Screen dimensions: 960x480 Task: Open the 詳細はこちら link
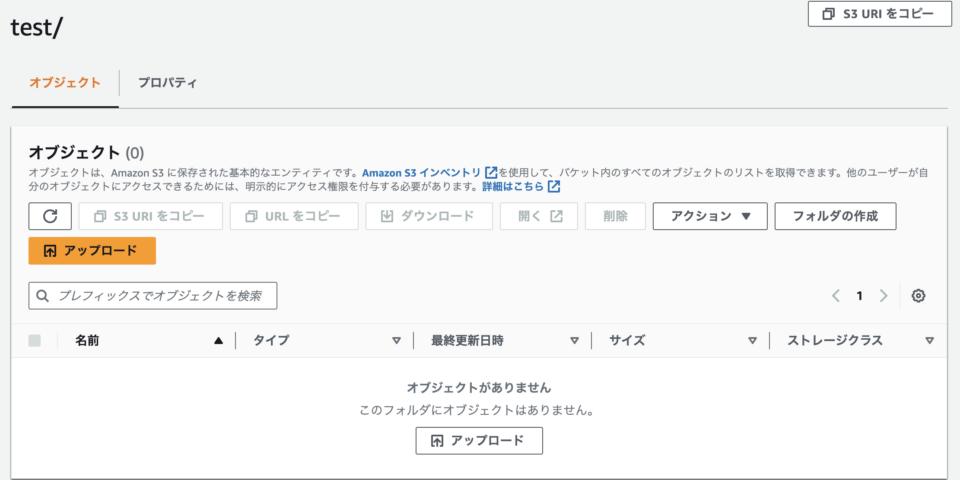point(513,186)
